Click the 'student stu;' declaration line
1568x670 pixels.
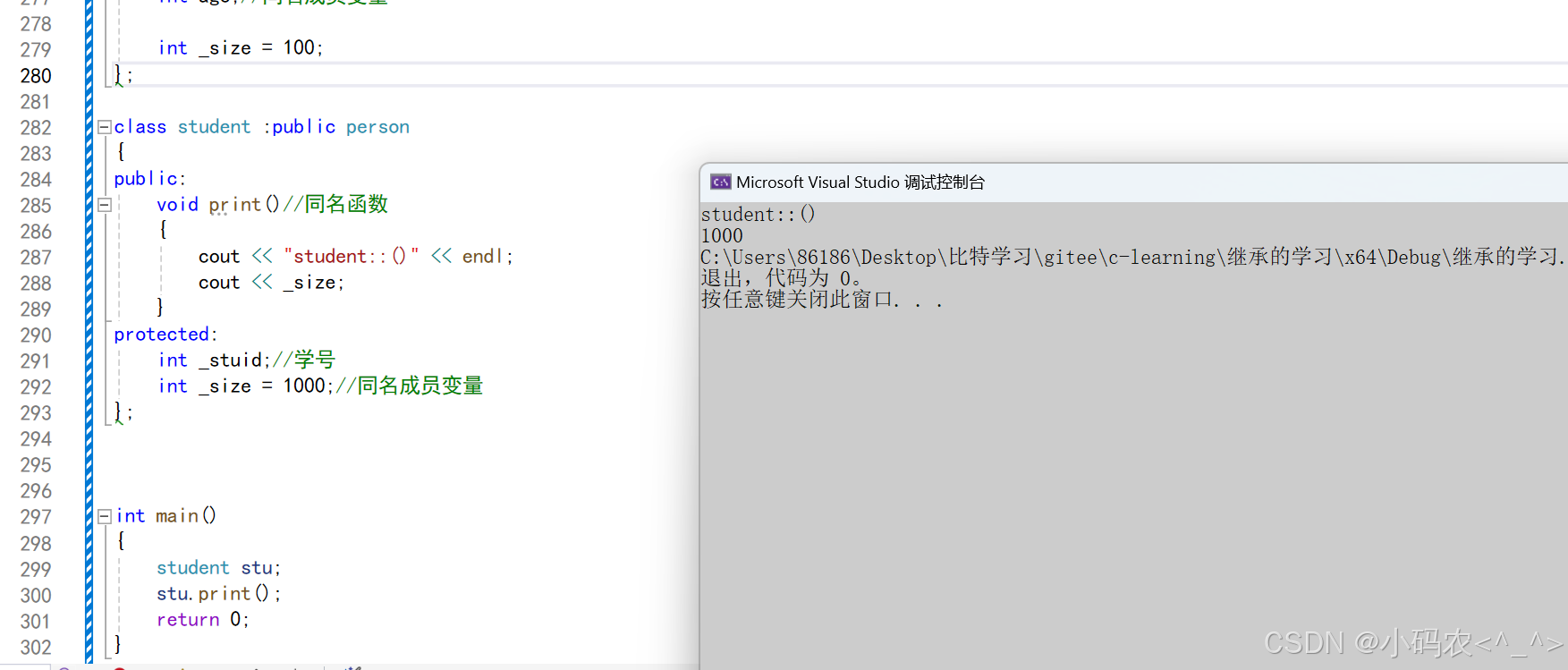coord(219,568)
